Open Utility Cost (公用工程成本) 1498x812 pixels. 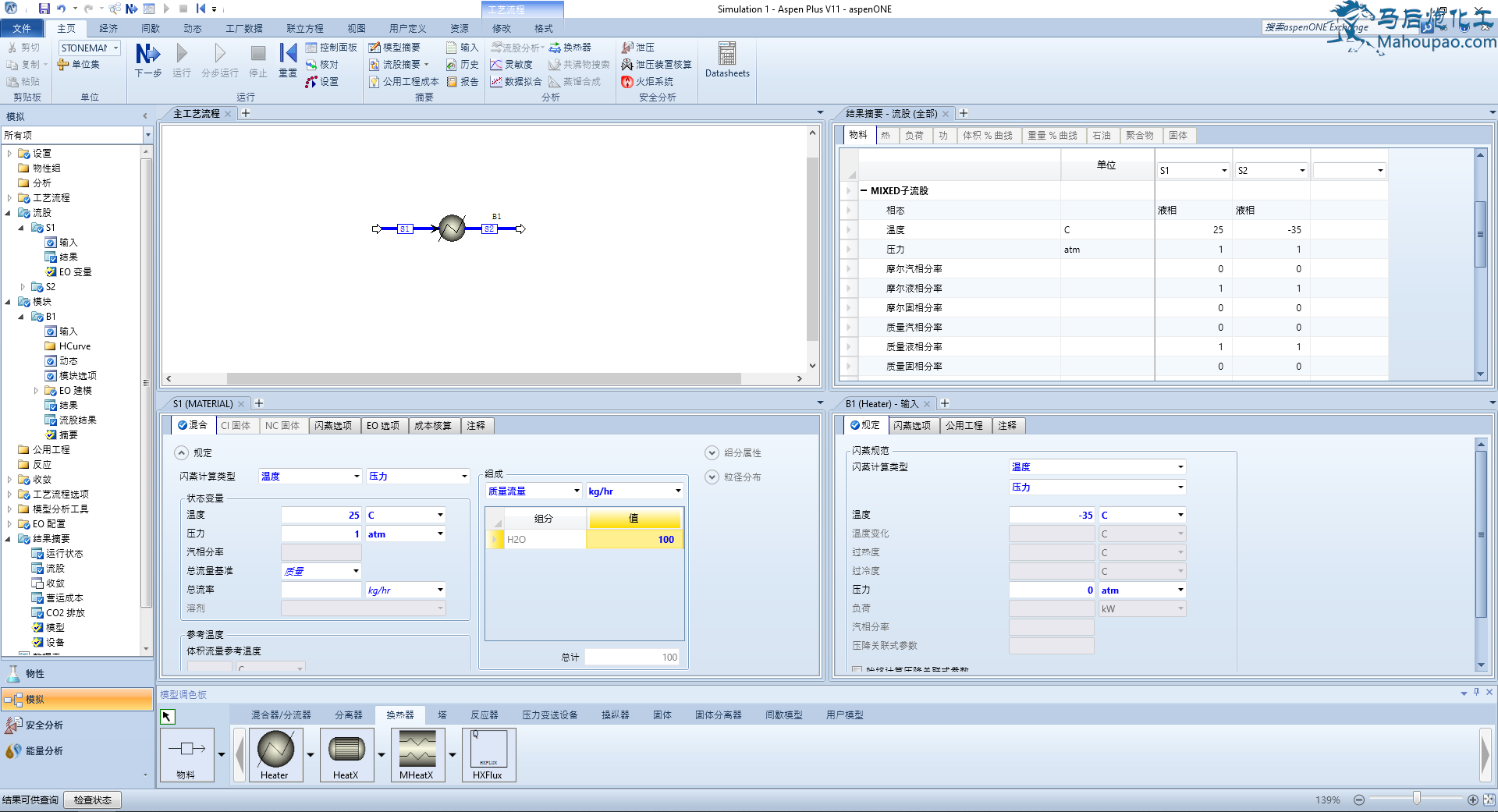point(404,82)
